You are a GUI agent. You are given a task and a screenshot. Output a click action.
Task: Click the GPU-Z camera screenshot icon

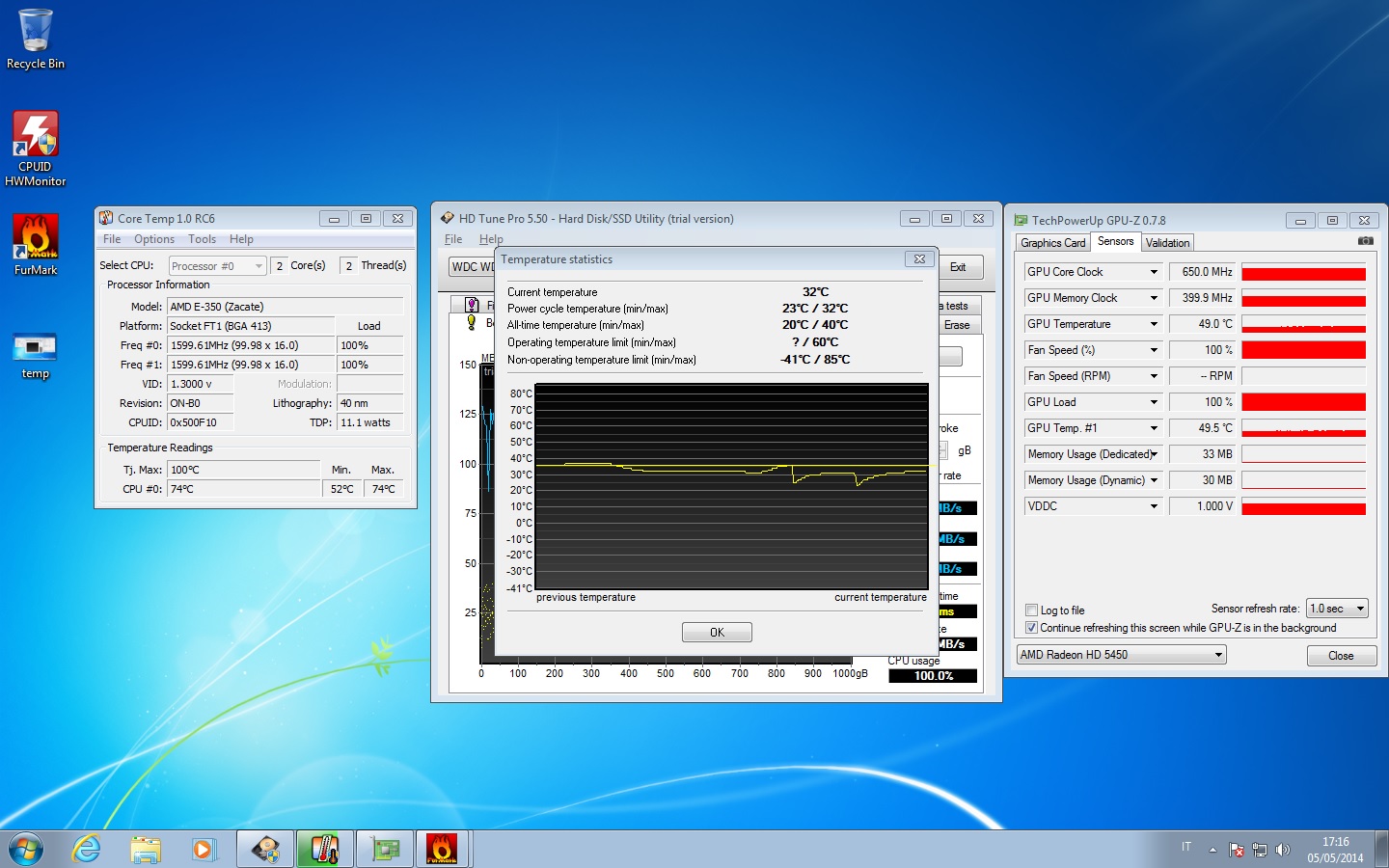pyautogui.click(x=1365, y=241)
